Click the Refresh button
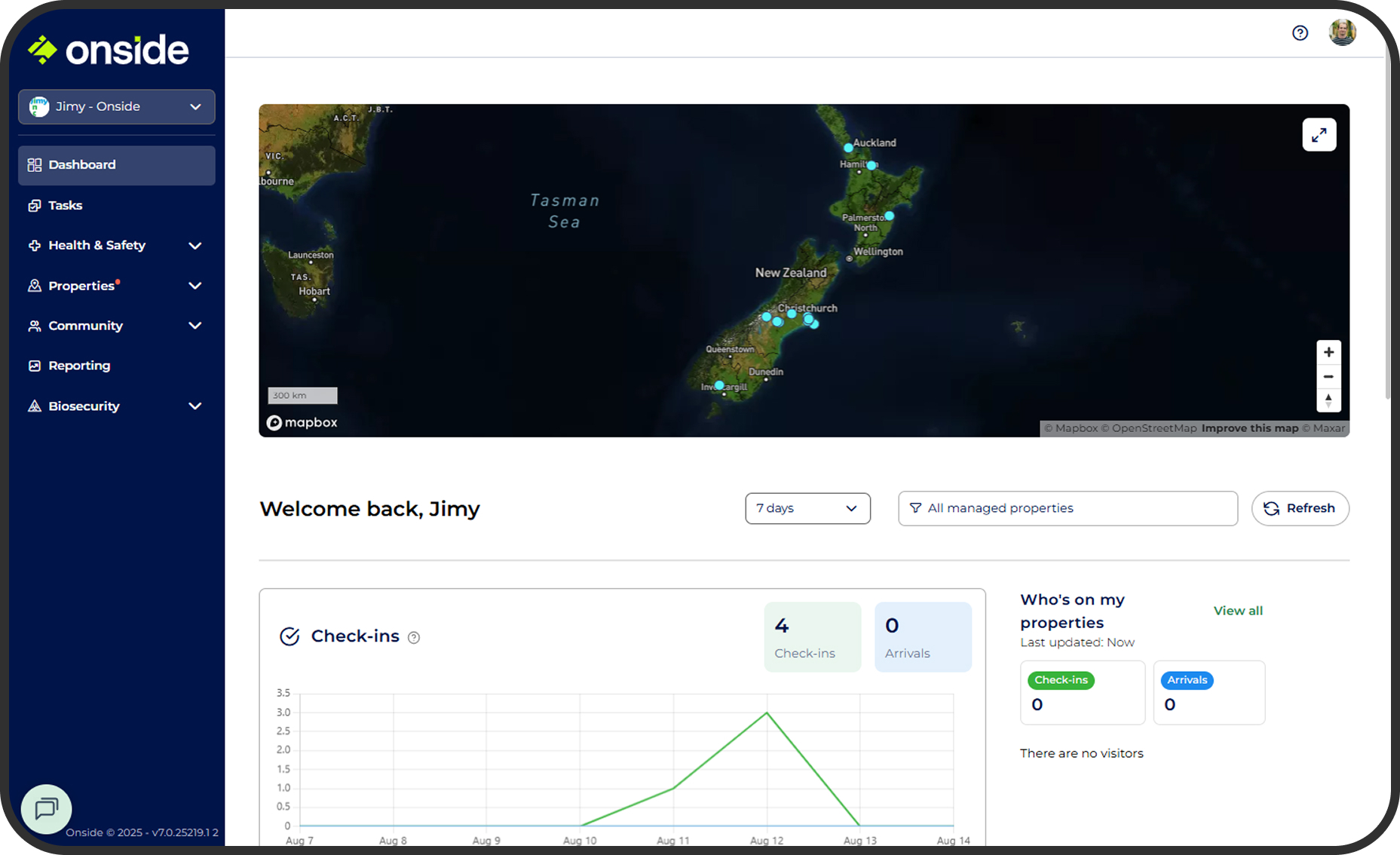 tap(1300, 508)
